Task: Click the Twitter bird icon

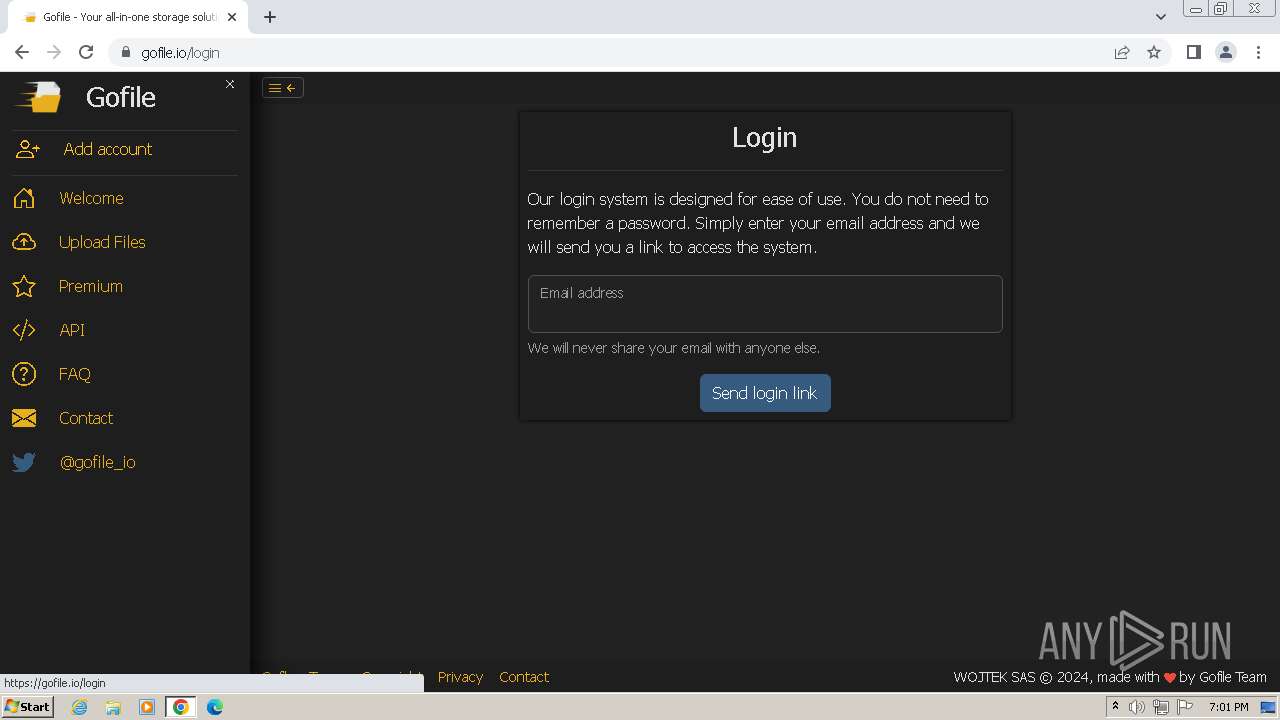Action: pos(24,462)
